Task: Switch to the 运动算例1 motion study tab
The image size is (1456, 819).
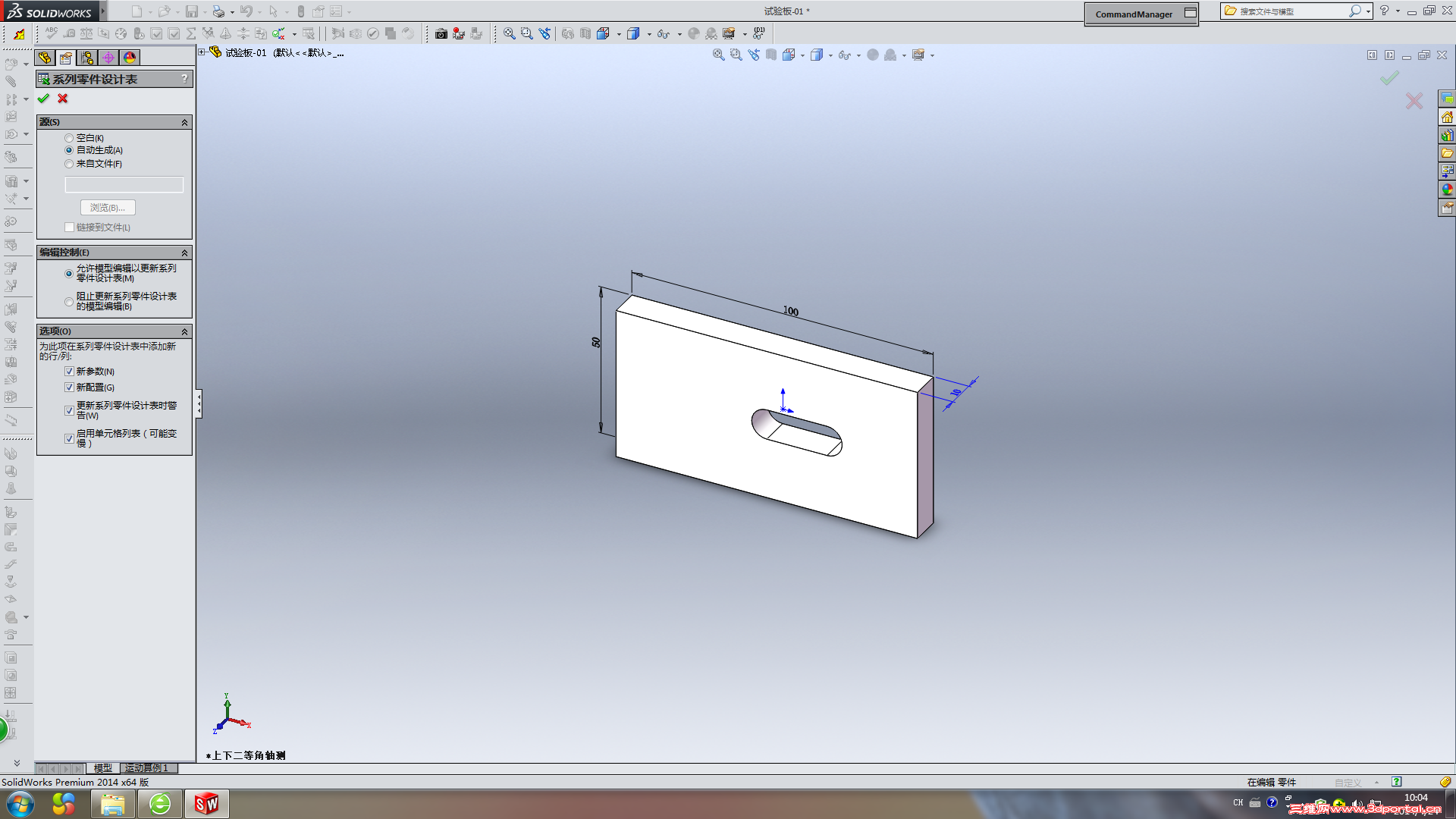Action: pos(147,768)
